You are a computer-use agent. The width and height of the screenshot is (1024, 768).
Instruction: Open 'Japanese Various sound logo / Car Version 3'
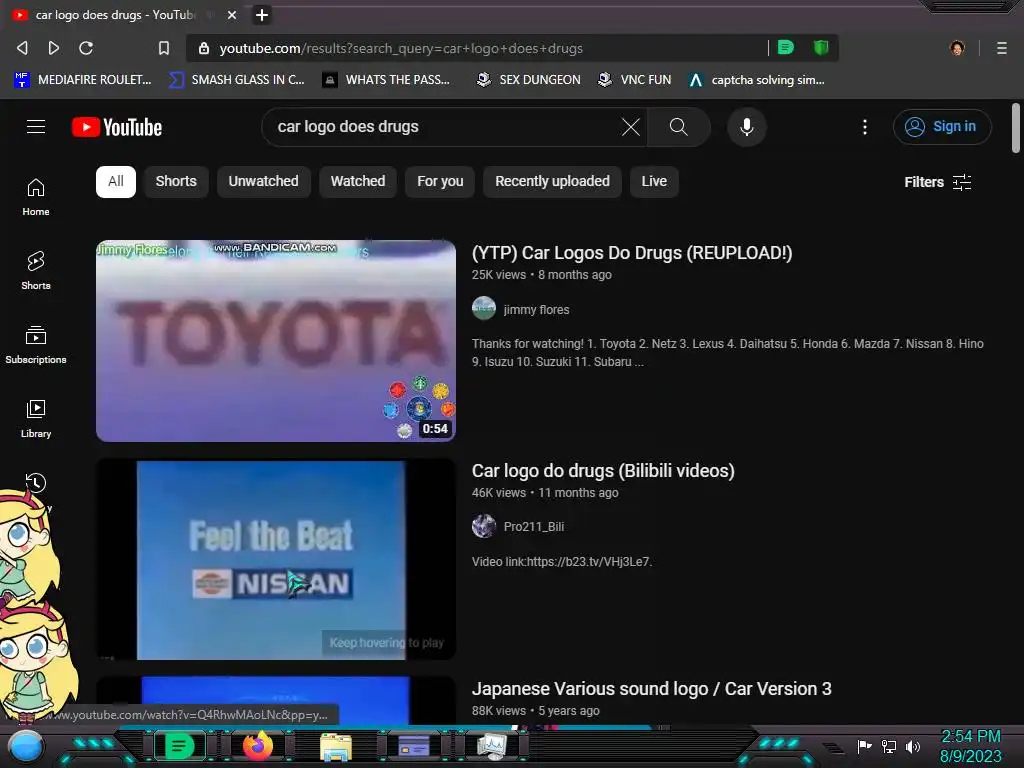651,689
